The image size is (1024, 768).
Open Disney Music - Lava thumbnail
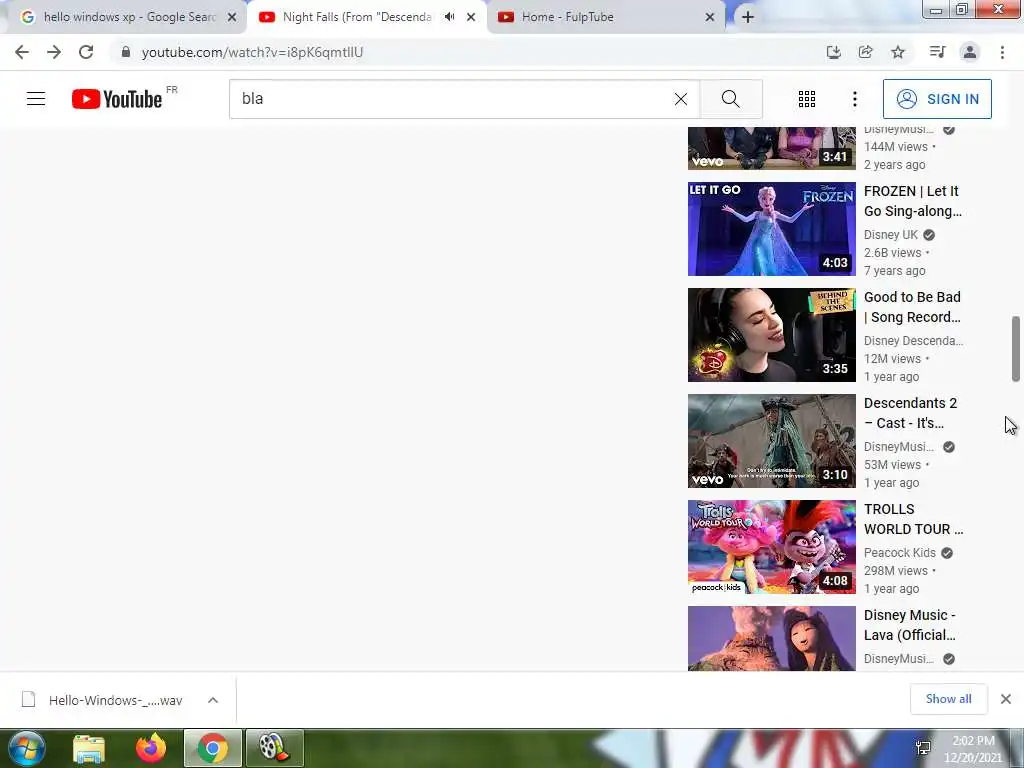tap(771, 638)
